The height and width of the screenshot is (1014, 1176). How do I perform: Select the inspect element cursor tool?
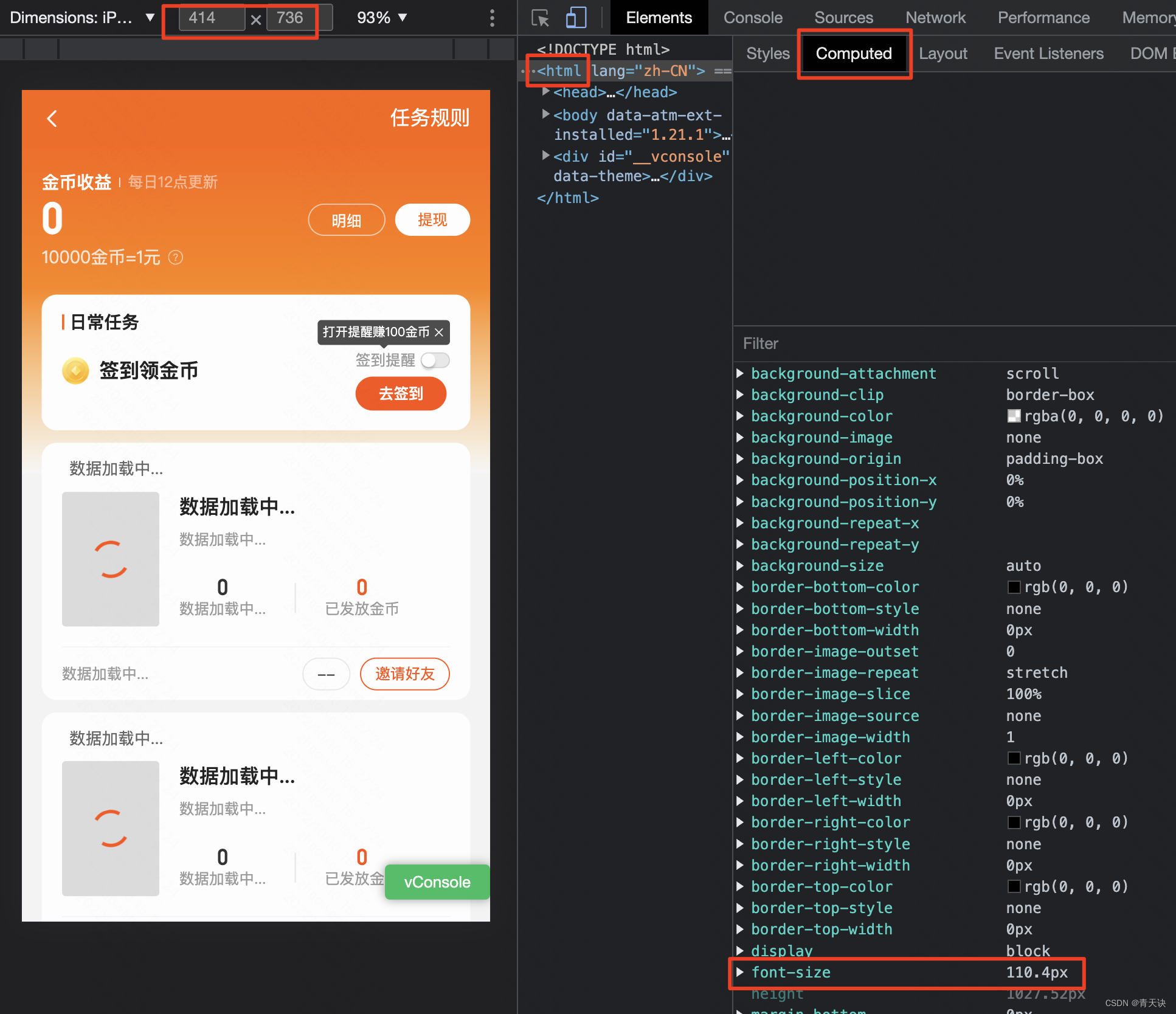[540, 18]
